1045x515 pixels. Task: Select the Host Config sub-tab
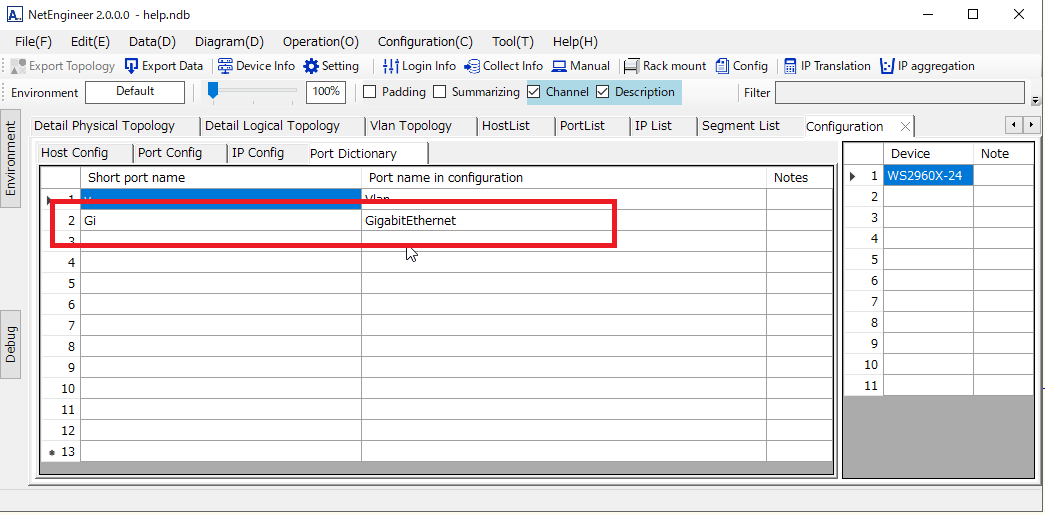pyautogui.click(x=74, y=153)
